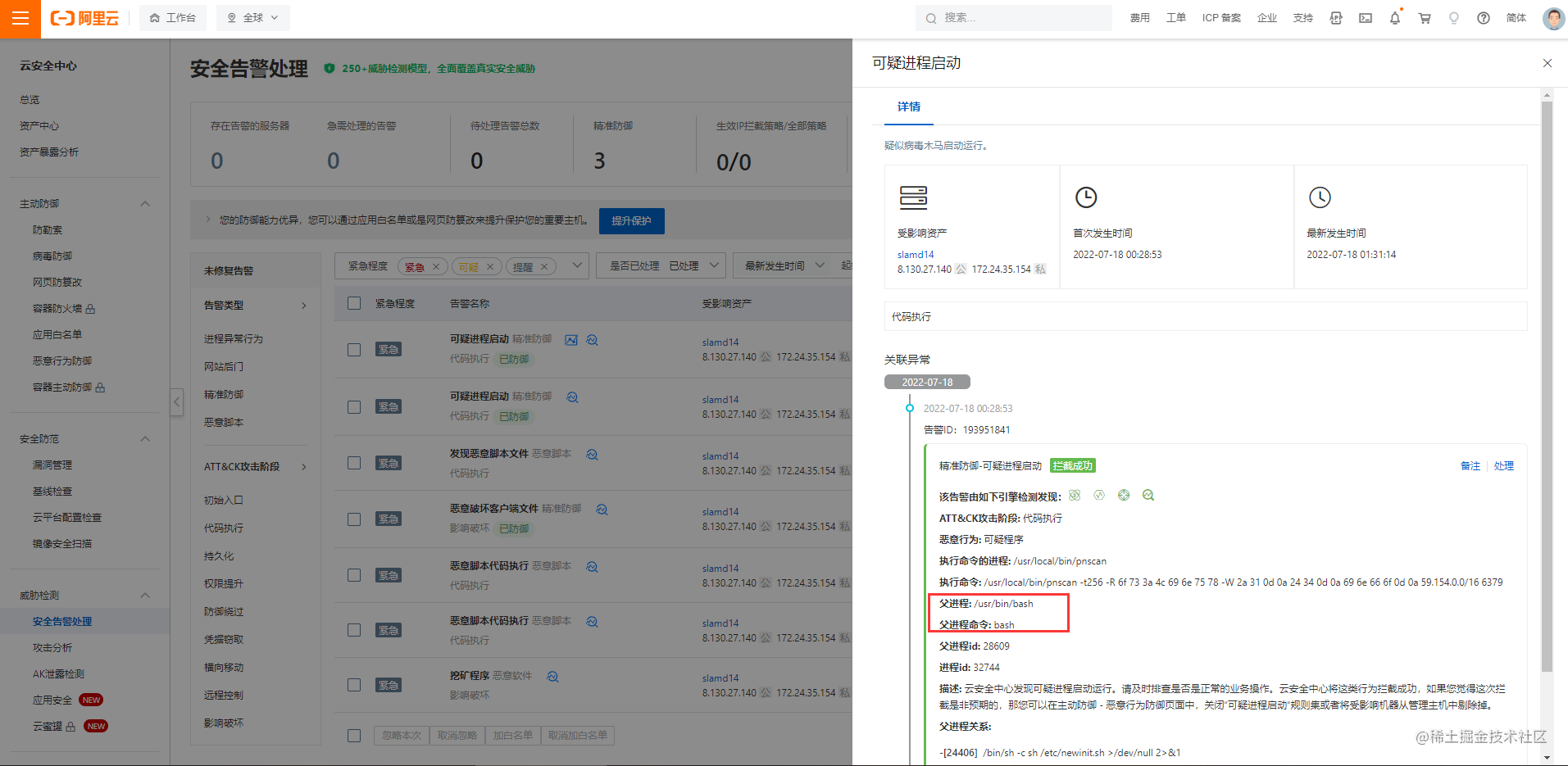1568x766 pixels.
Task: Tick the bottom bulk-action checkbox
Action: 354,736
